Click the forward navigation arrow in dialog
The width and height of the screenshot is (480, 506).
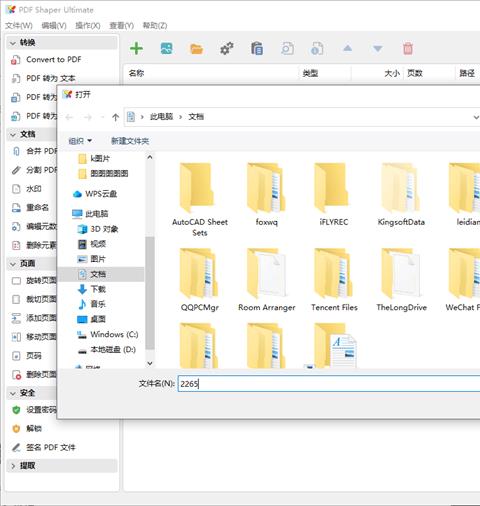pyautogui.click(x=88, y=117)
